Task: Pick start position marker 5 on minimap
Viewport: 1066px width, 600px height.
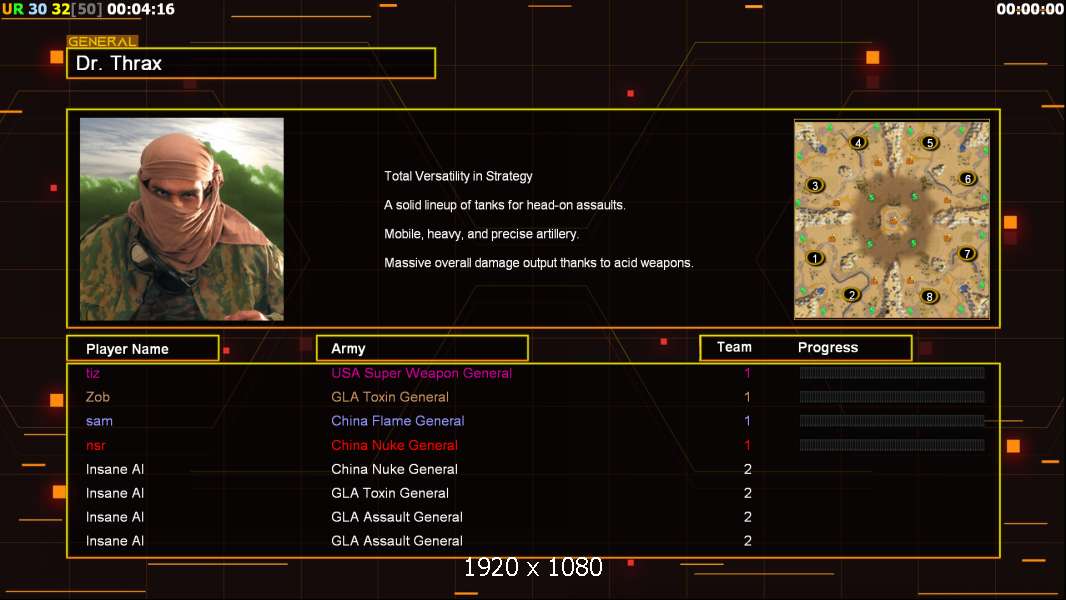Action: tap(929, 143)
